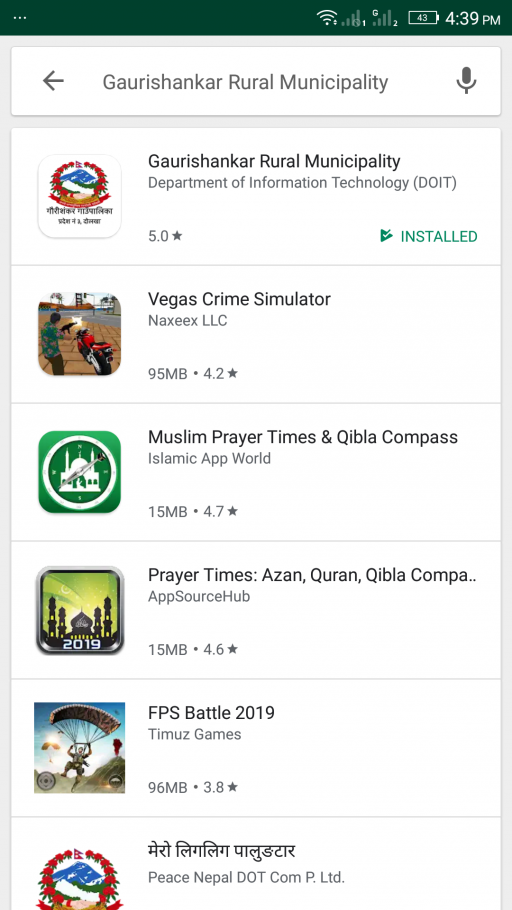The image size is (512, 910).
Task: Open the Gaurishankar Rural Municipality app icon
Action: click(80, 196)
